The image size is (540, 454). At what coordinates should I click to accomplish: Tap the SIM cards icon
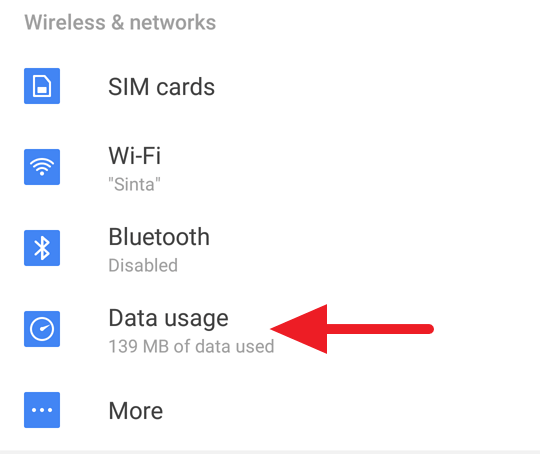click(42, 86)
